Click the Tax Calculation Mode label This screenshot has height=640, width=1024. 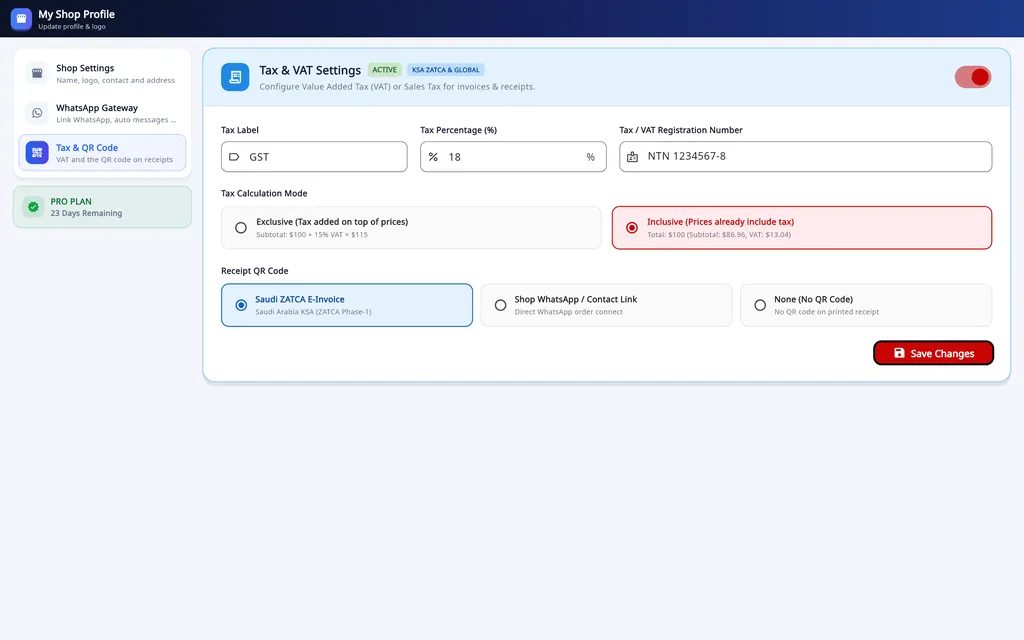coord(264,193)
